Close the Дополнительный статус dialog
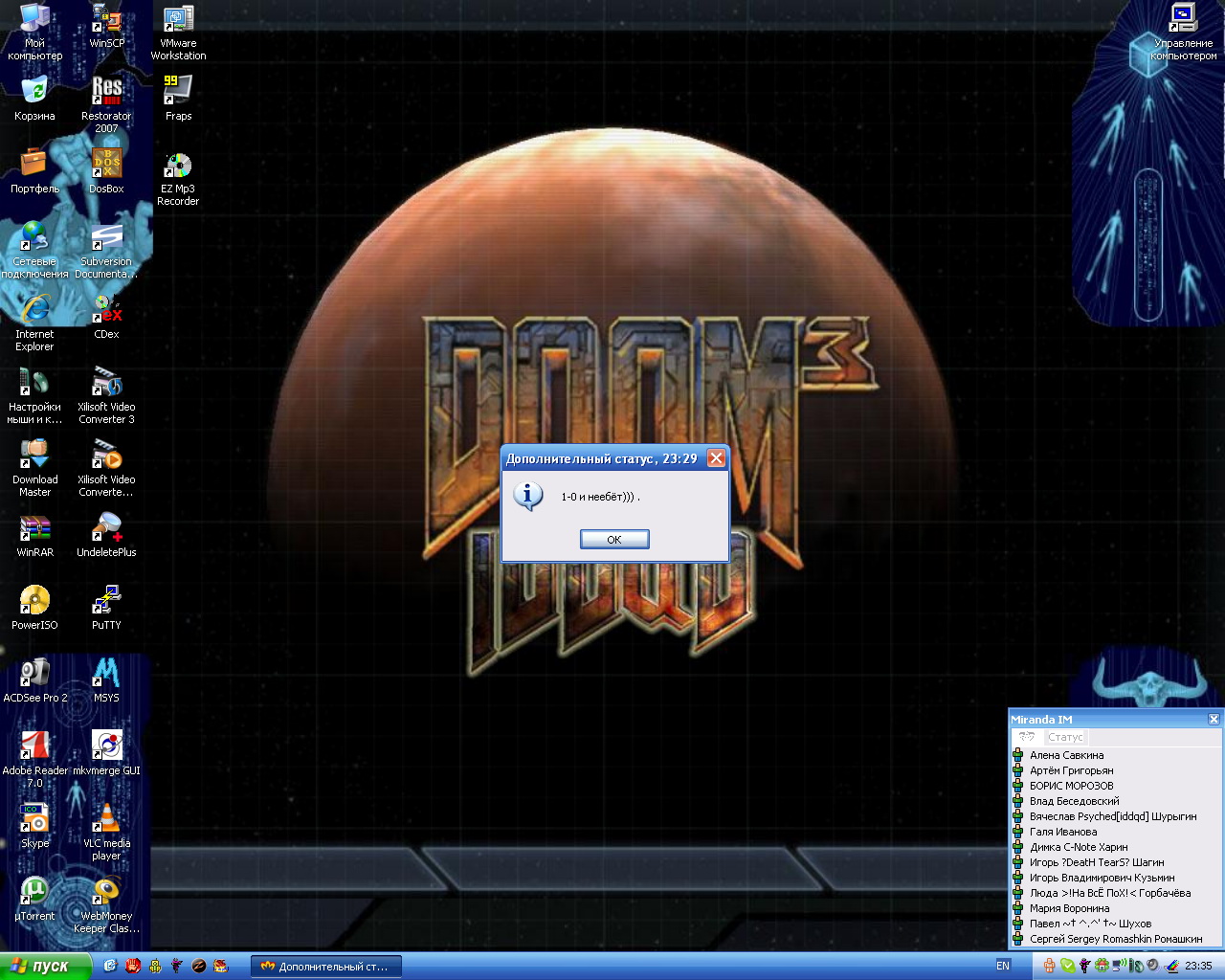The height and width of the screenshot is (980, 1225). pyautogui.click(x=715, y=458)
